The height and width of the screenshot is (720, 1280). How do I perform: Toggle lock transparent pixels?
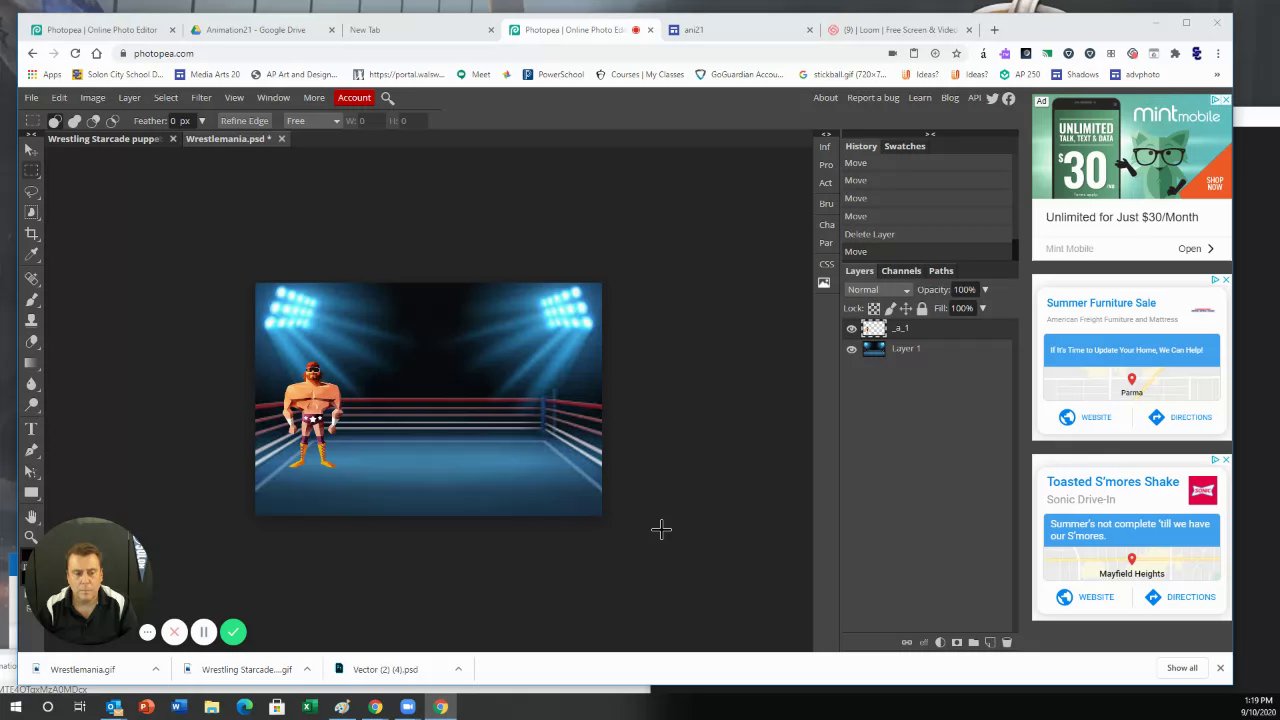click(x=874, y=309)
